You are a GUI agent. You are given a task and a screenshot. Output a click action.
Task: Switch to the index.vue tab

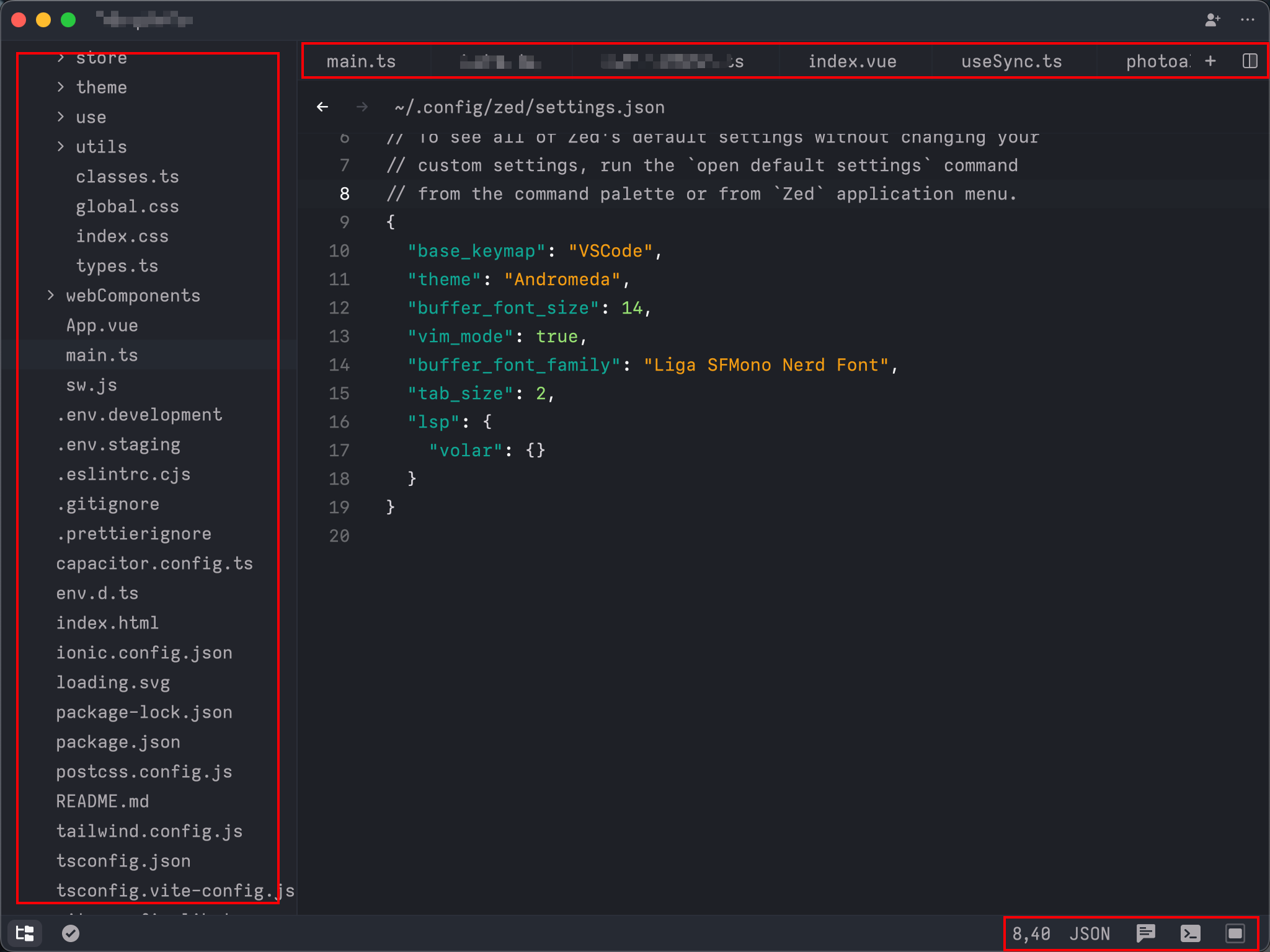(x=852, y=61)
